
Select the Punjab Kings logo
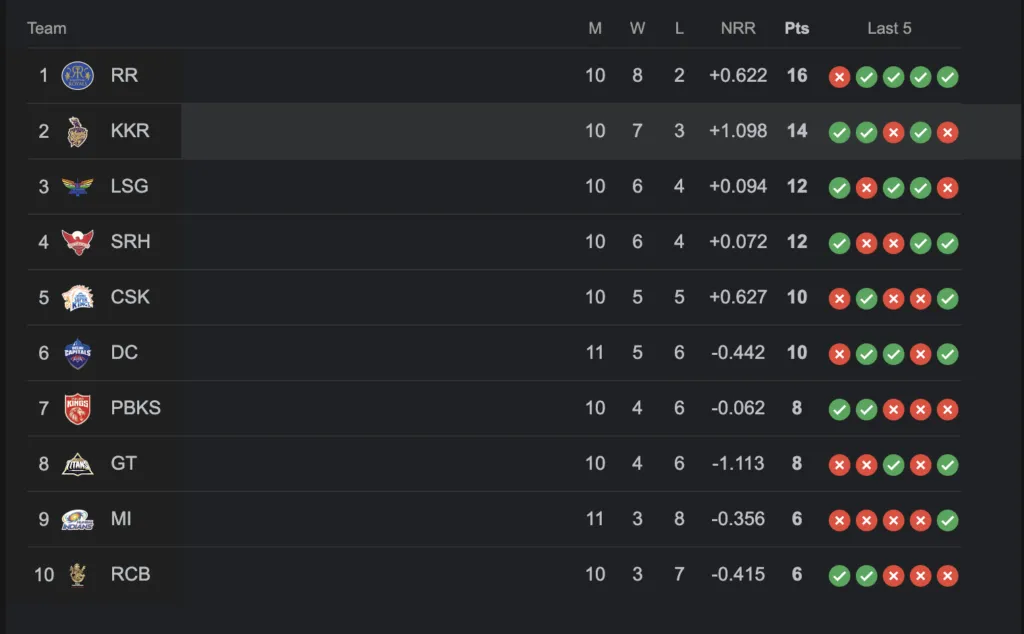click(77, 409)
